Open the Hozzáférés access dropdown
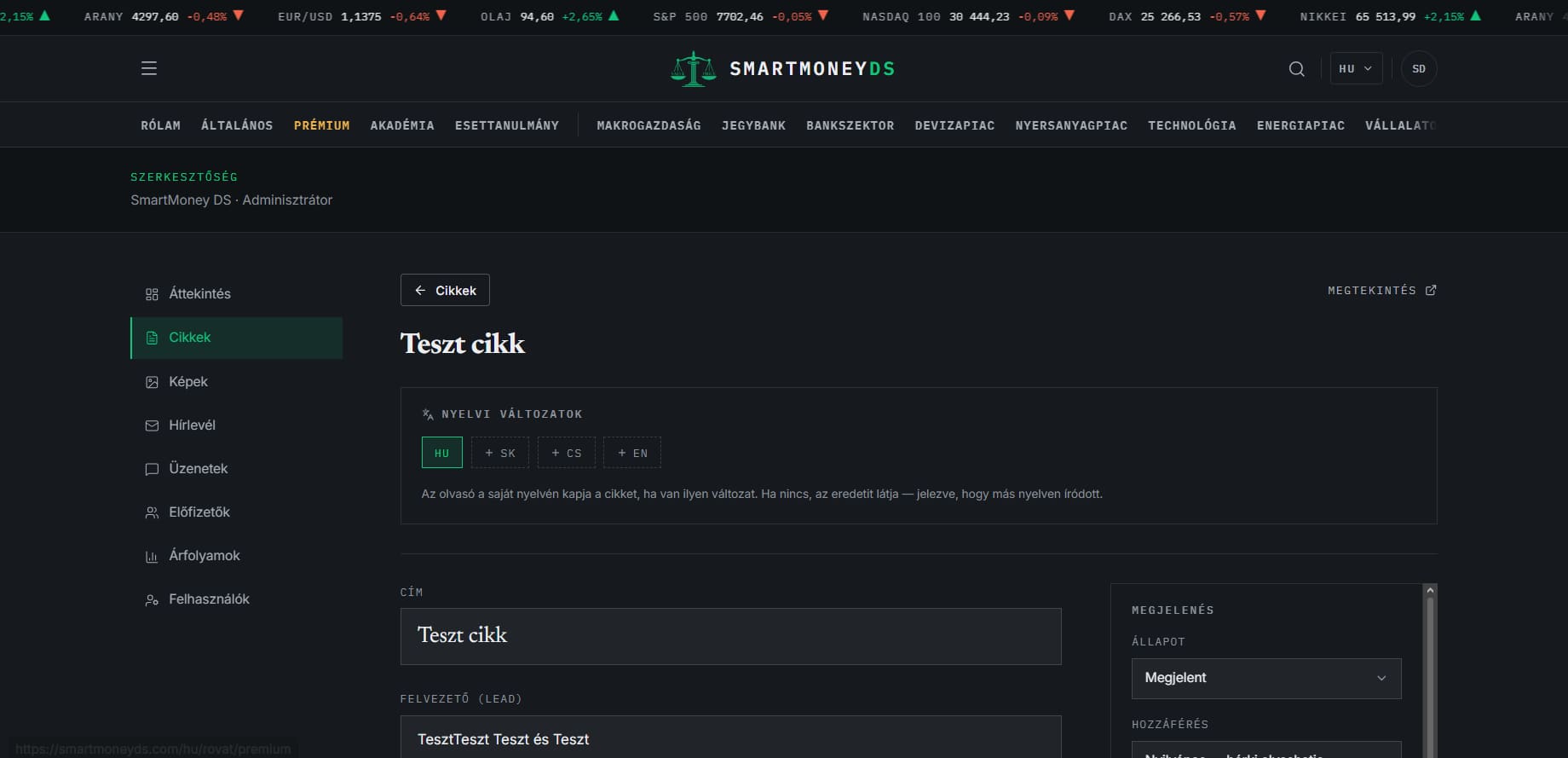Image resolution: width=1568 pixels, height=758 pixels. 1266,750
